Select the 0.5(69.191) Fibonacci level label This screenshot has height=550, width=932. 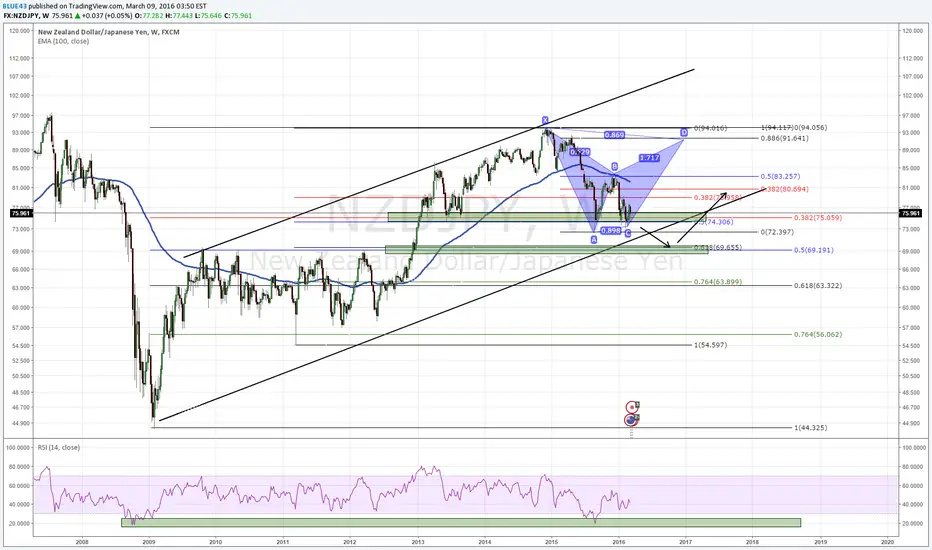pos(814,250)
